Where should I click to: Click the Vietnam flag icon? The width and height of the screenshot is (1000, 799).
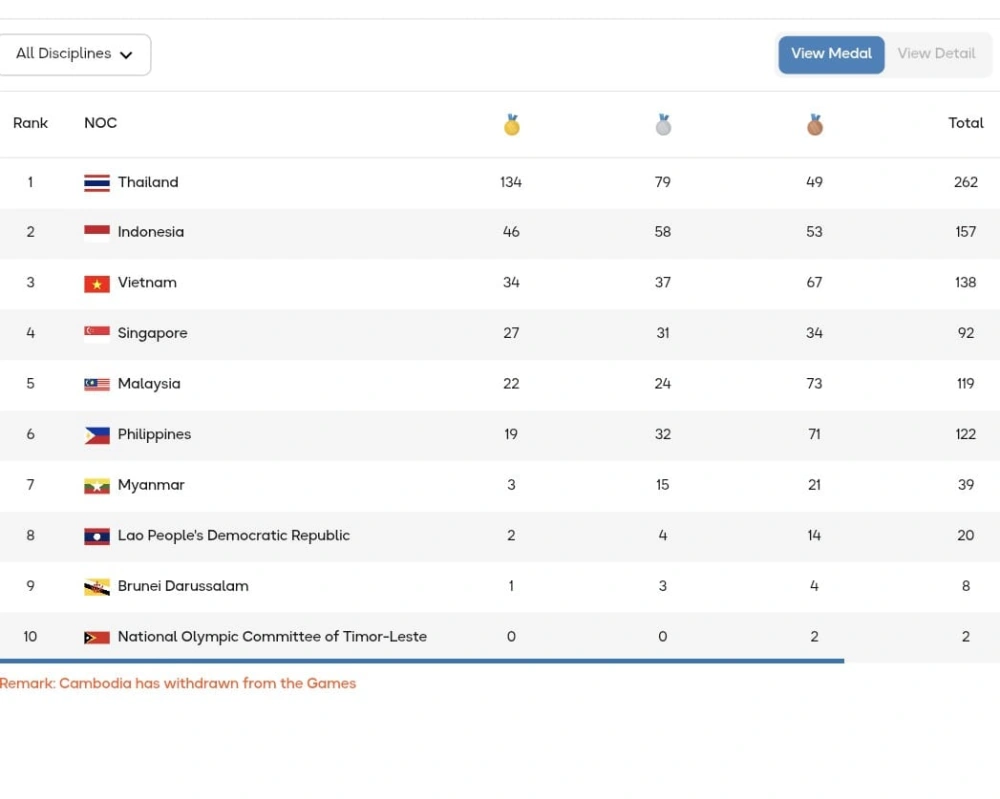[x=95, y=283]
